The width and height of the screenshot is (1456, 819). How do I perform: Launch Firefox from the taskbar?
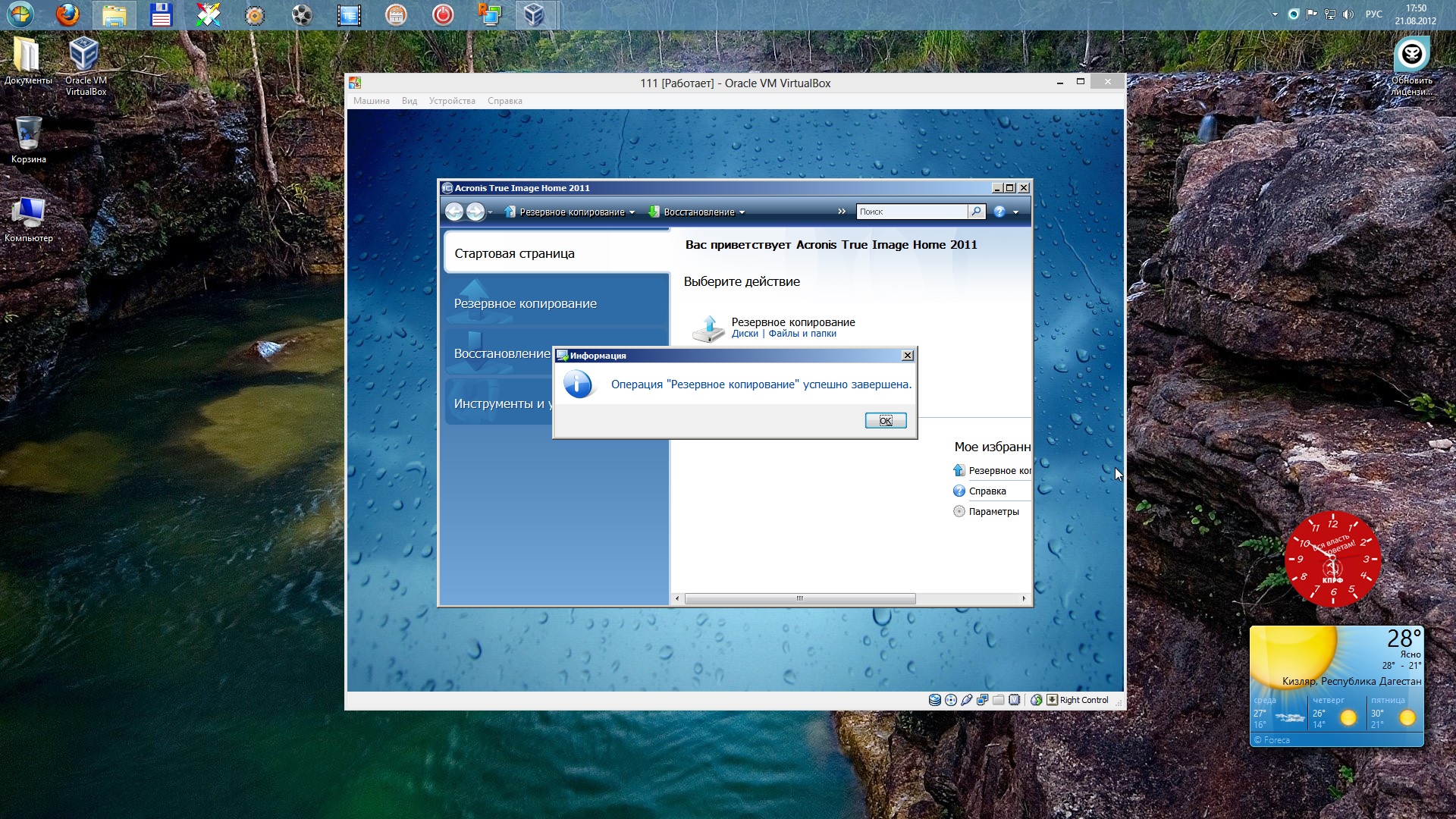point(68,14)
